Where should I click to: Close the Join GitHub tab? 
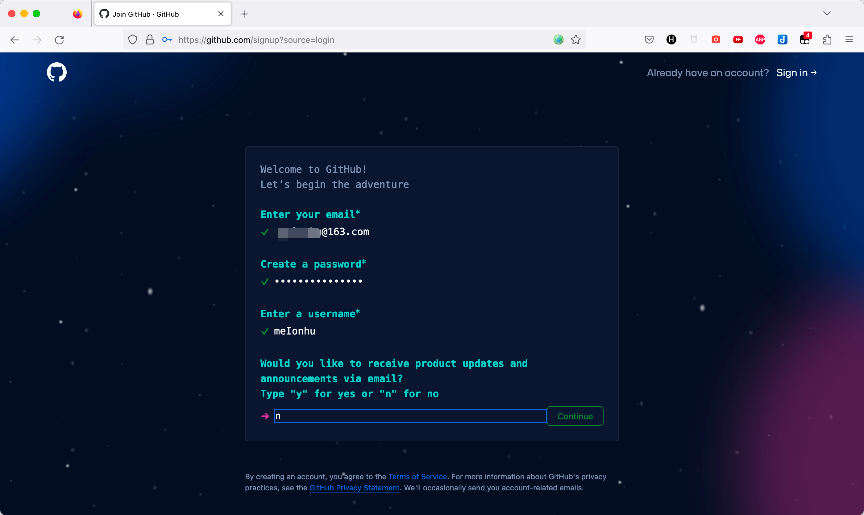pos(220,14)
